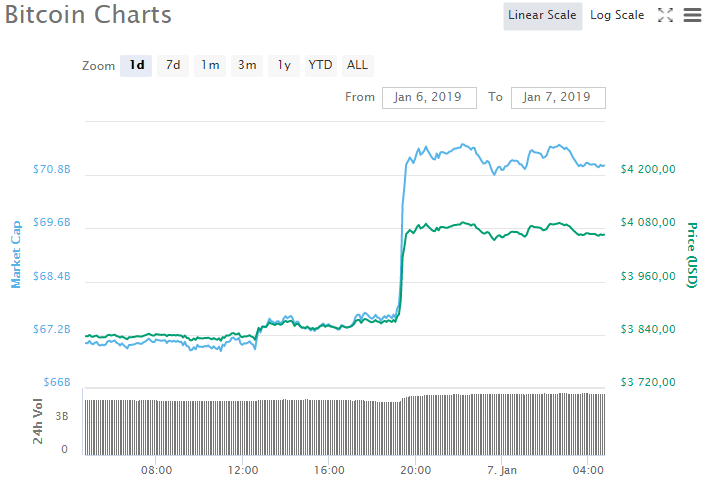The image size is (707, 483).
Task: Choose the YTD zoom option
Action: coord(321,65)
